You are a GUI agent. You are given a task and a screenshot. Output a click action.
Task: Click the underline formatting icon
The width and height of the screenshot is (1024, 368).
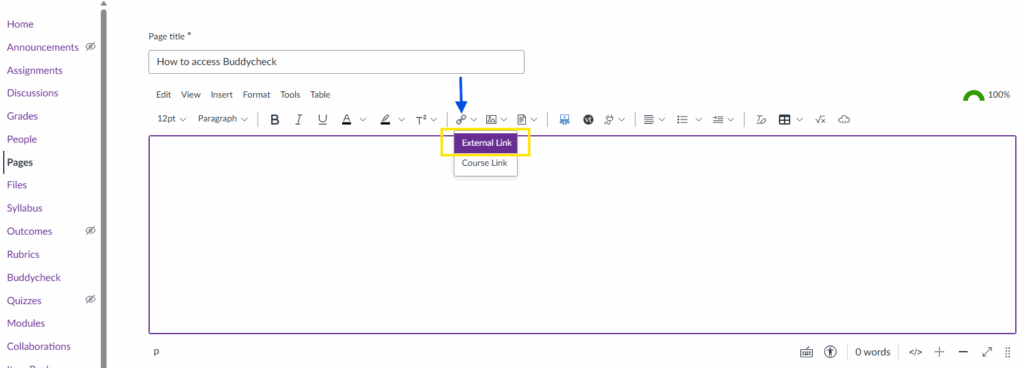[x=322, y=119]
